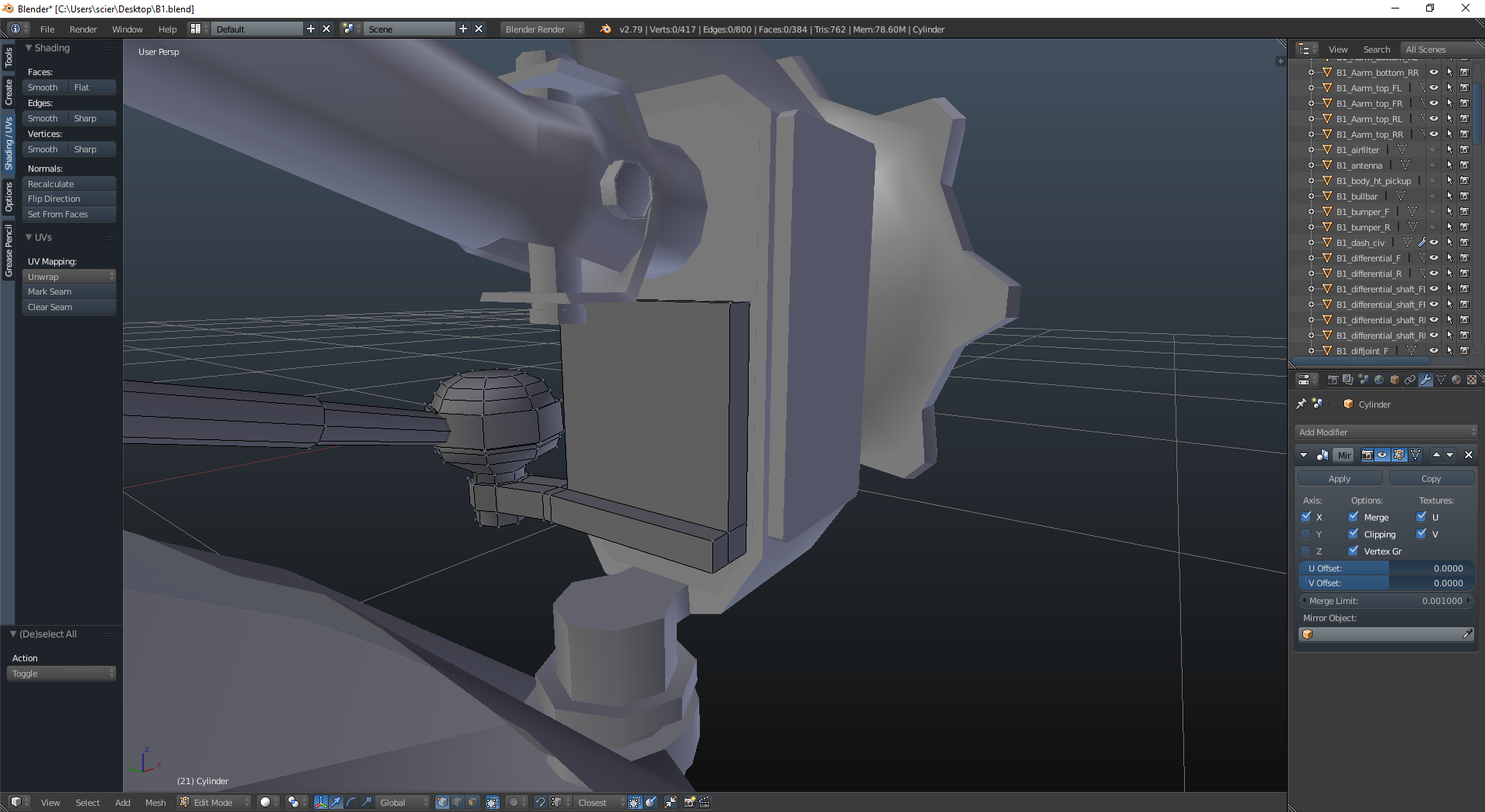Open the Add Modifier dropdown

[x=1386, y=432]
